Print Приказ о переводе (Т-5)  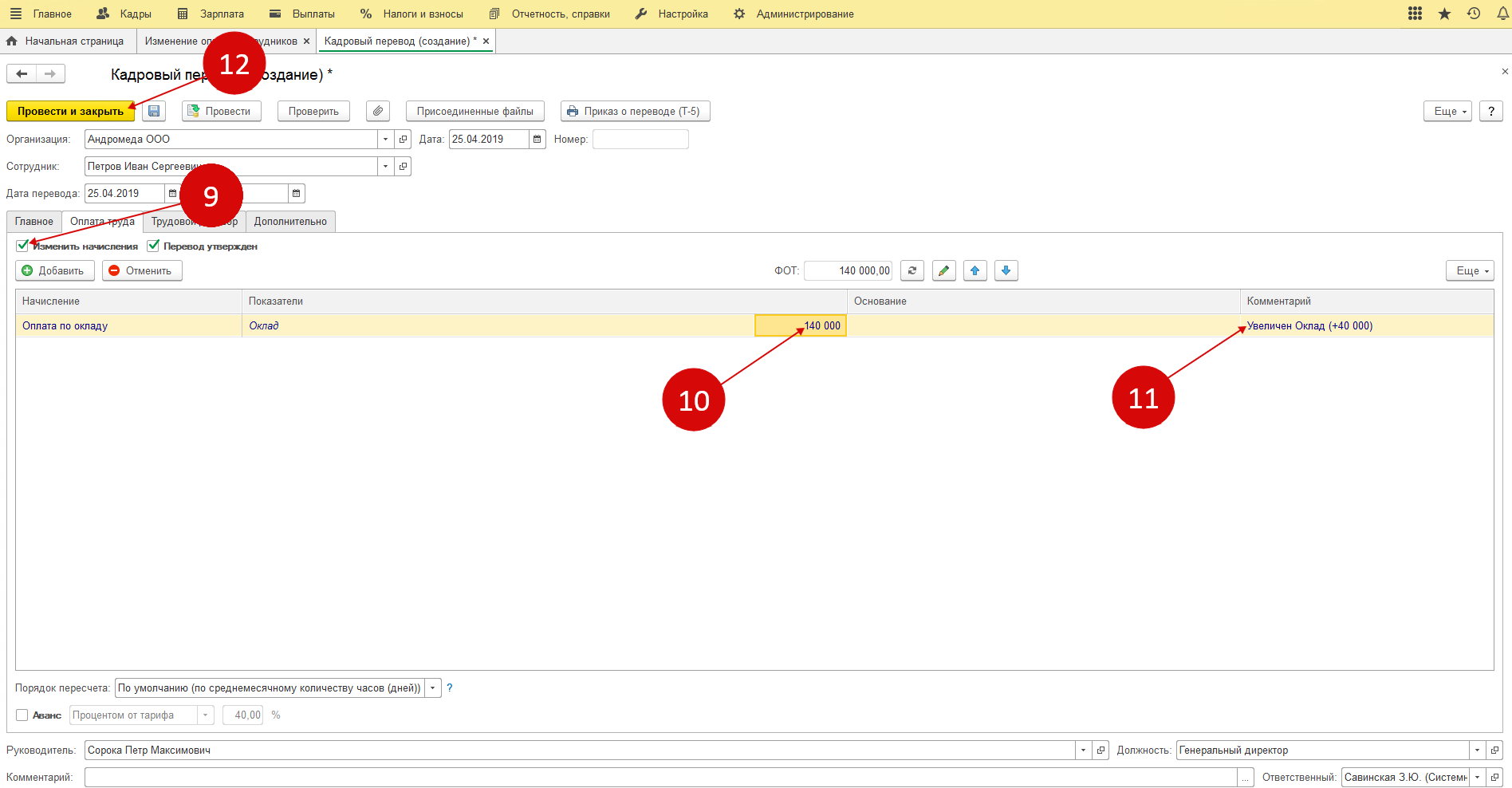pyautogui.click(x=635, y=111)
